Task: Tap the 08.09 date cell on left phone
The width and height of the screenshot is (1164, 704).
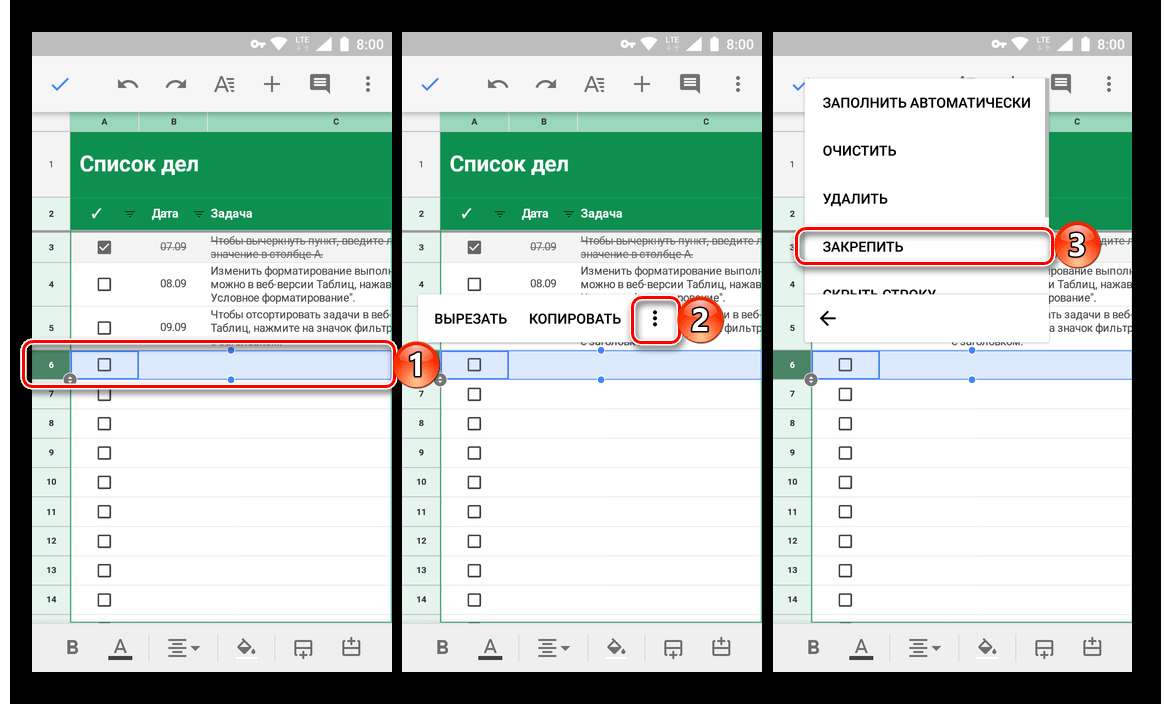Action: coord(173,284)
